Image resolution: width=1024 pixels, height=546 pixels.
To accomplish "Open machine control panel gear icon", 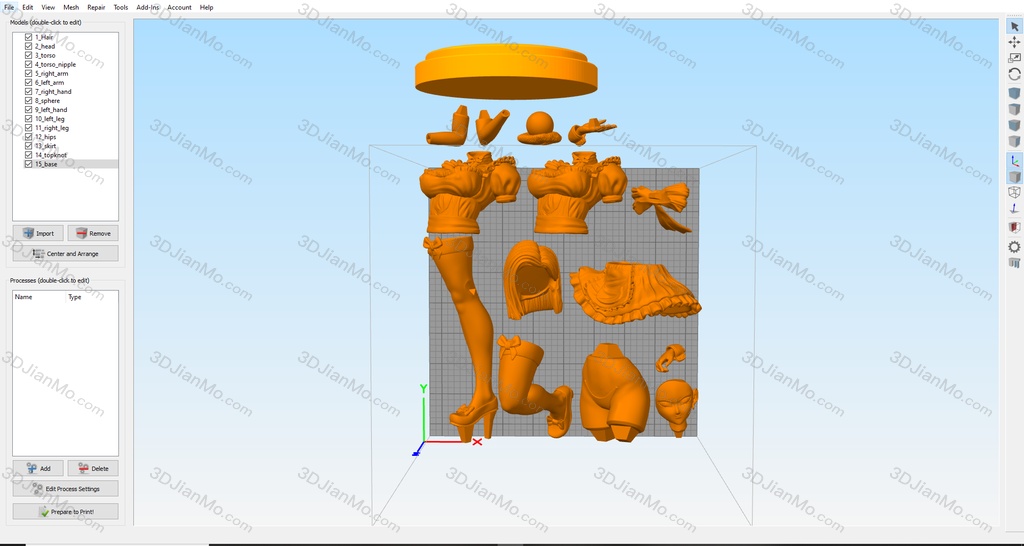I will point(1014,246).
